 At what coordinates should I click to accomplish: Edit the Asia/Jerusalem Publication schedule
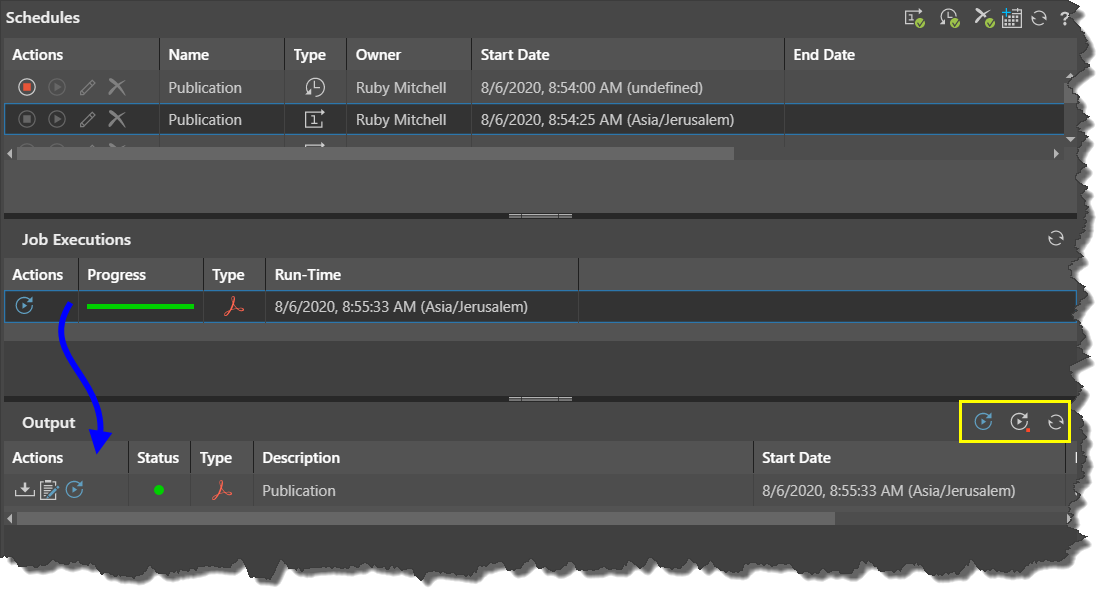87,120
